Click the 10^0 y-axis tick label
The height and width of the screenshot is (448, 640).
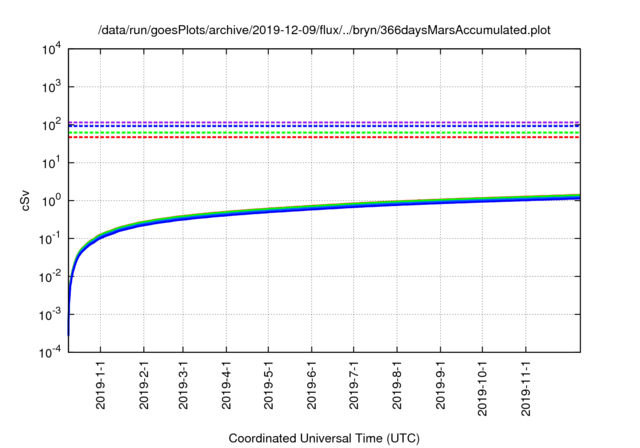coord(51,201)
